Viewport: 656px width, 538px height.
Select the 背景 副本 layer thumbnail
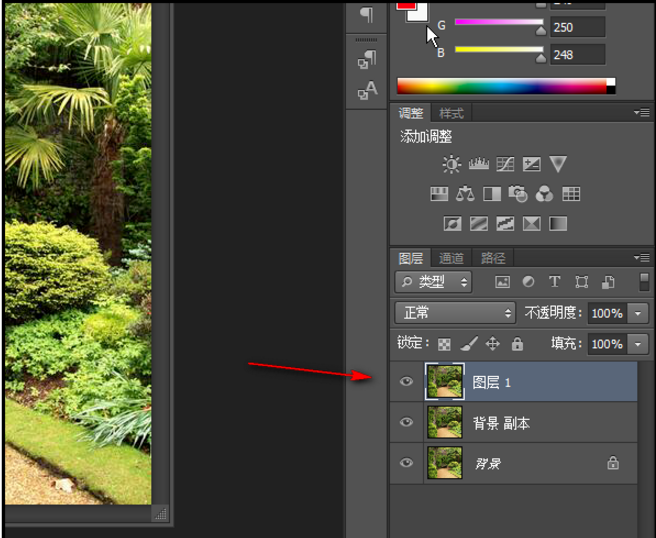pos(443,423)
